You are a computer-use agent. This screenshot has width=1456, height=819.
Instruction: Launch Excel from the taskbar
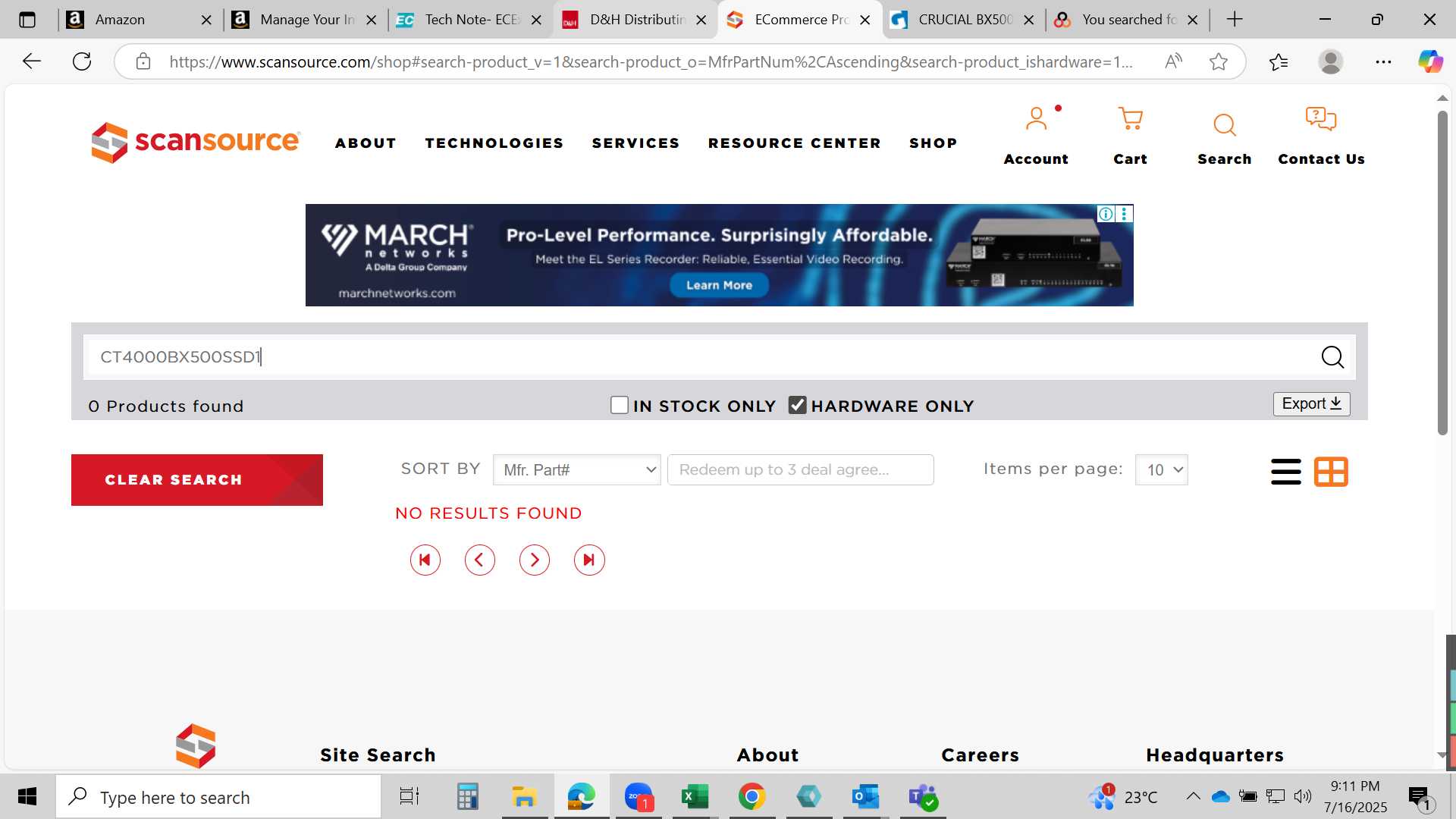click(x=695, y=796)
